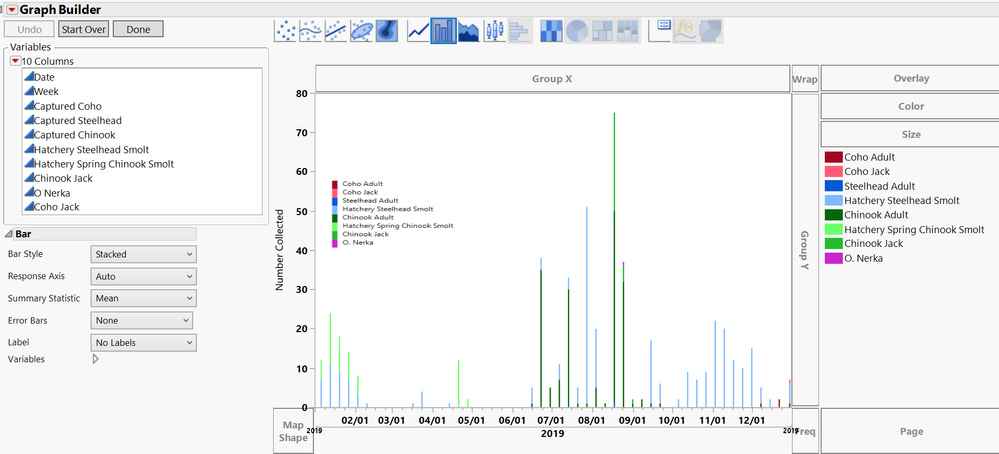Click the Coho Adult legend color swatch
Viewport: 999px width, 454px height.
click(833, 157)
